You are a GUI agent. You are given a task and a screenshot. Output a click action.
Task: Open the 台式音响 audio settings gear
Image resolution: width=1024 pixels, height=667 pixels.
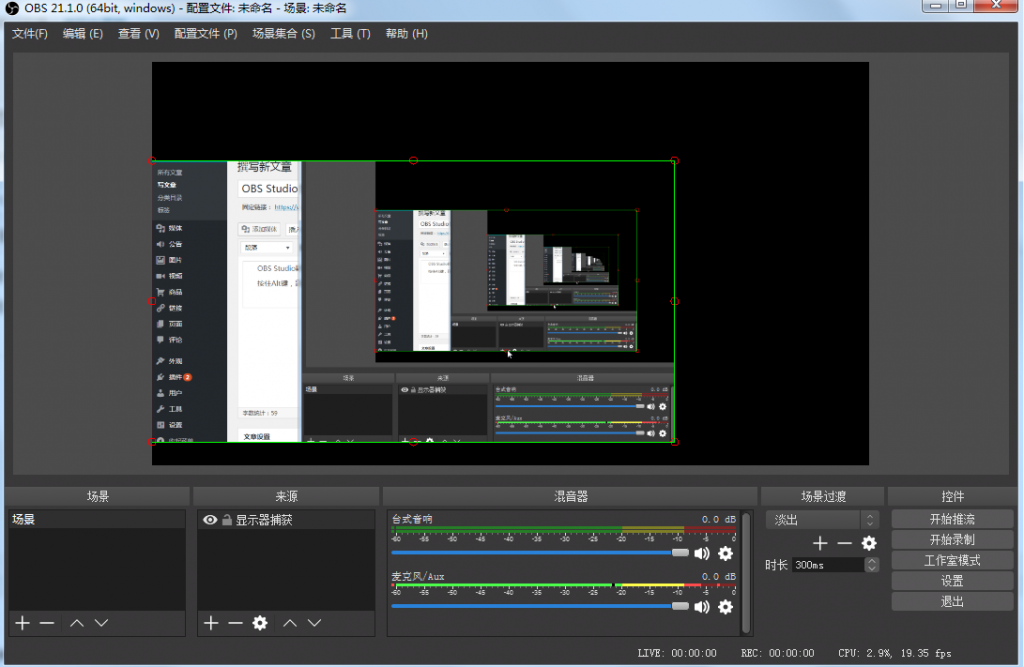point(726,554)
